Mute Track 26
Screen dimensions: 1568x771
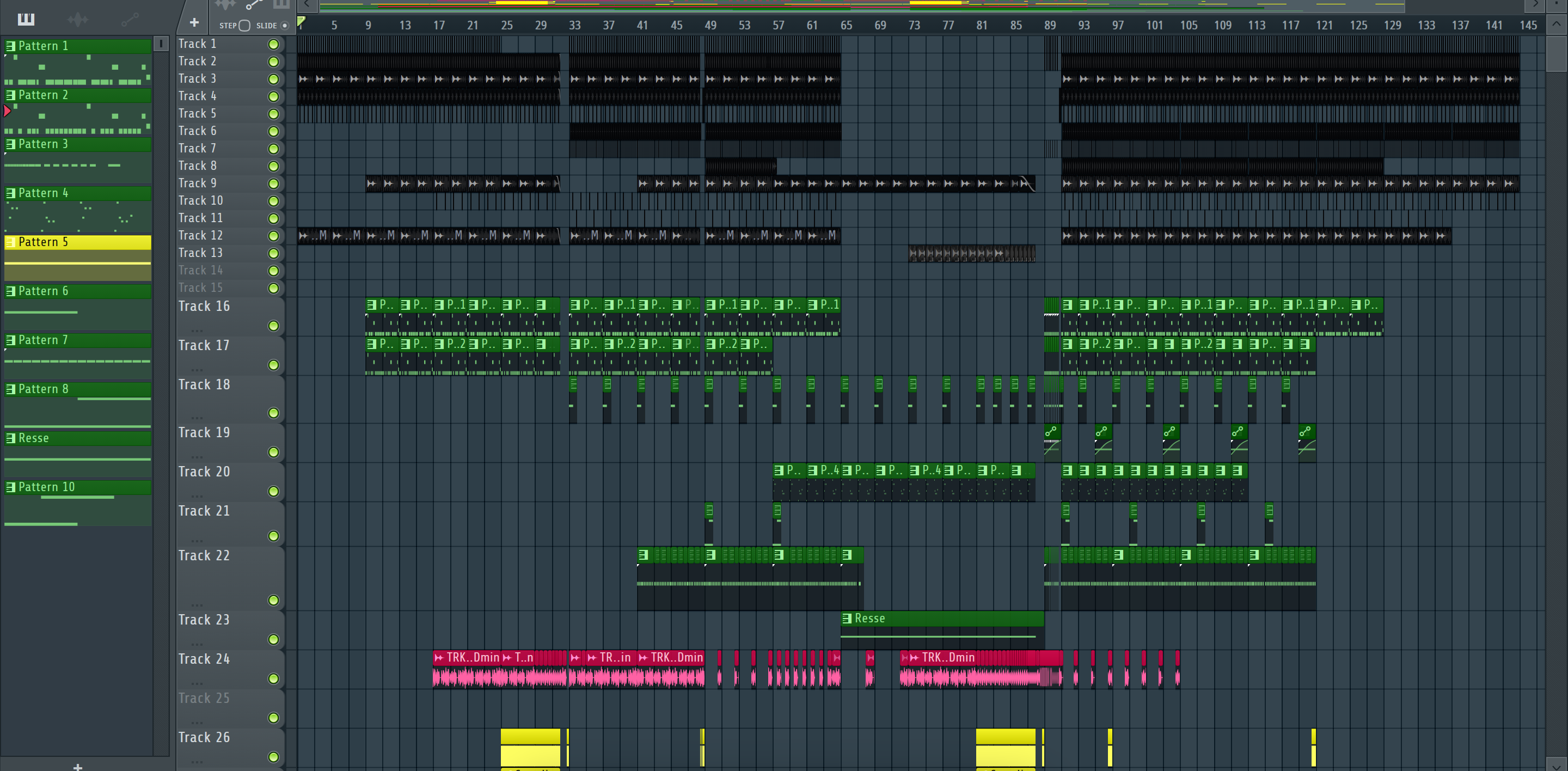(273, 757)
